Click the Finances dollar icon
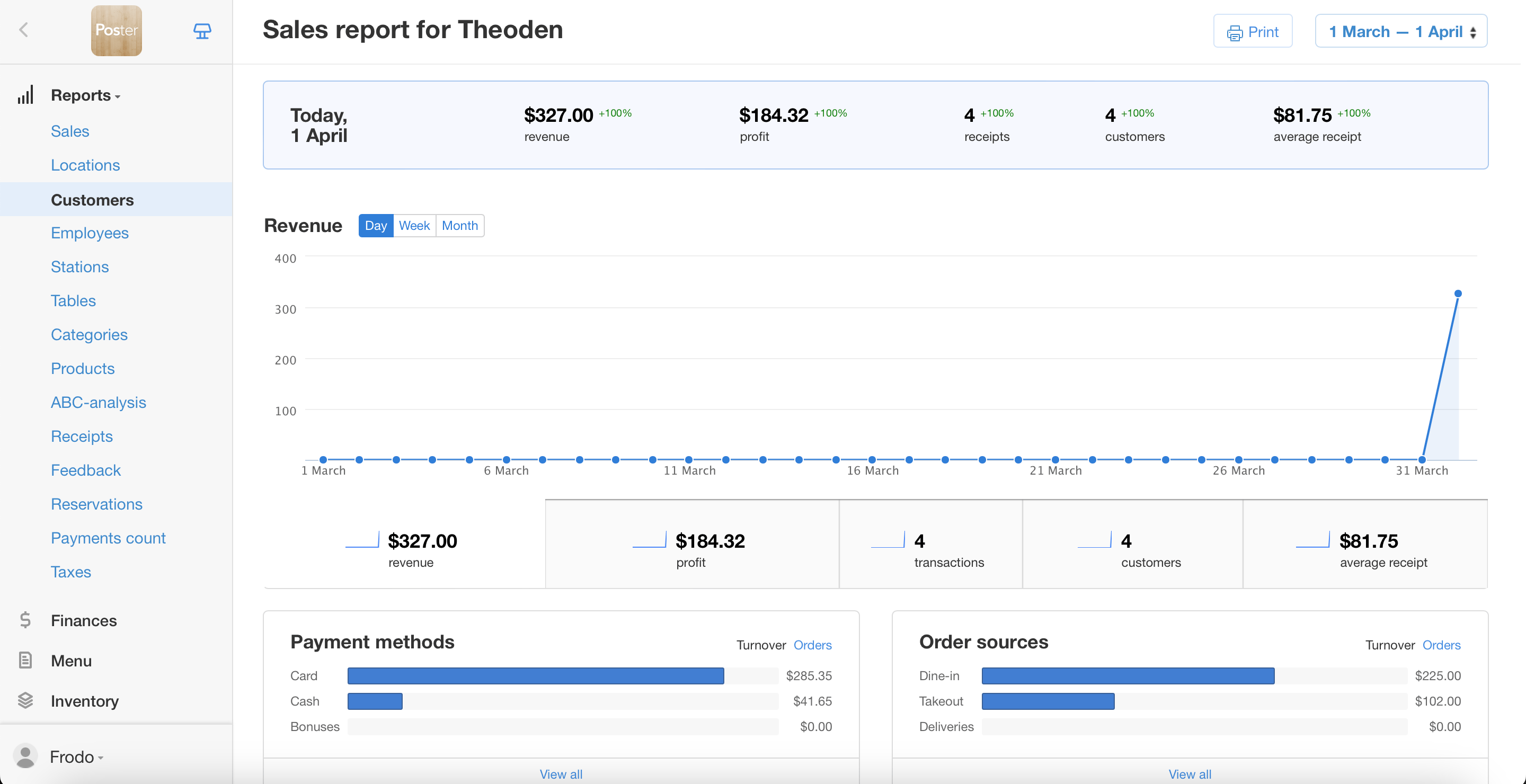Image resolution: width=1526 pixels, height=784 pixels. (x=25, y=620)
